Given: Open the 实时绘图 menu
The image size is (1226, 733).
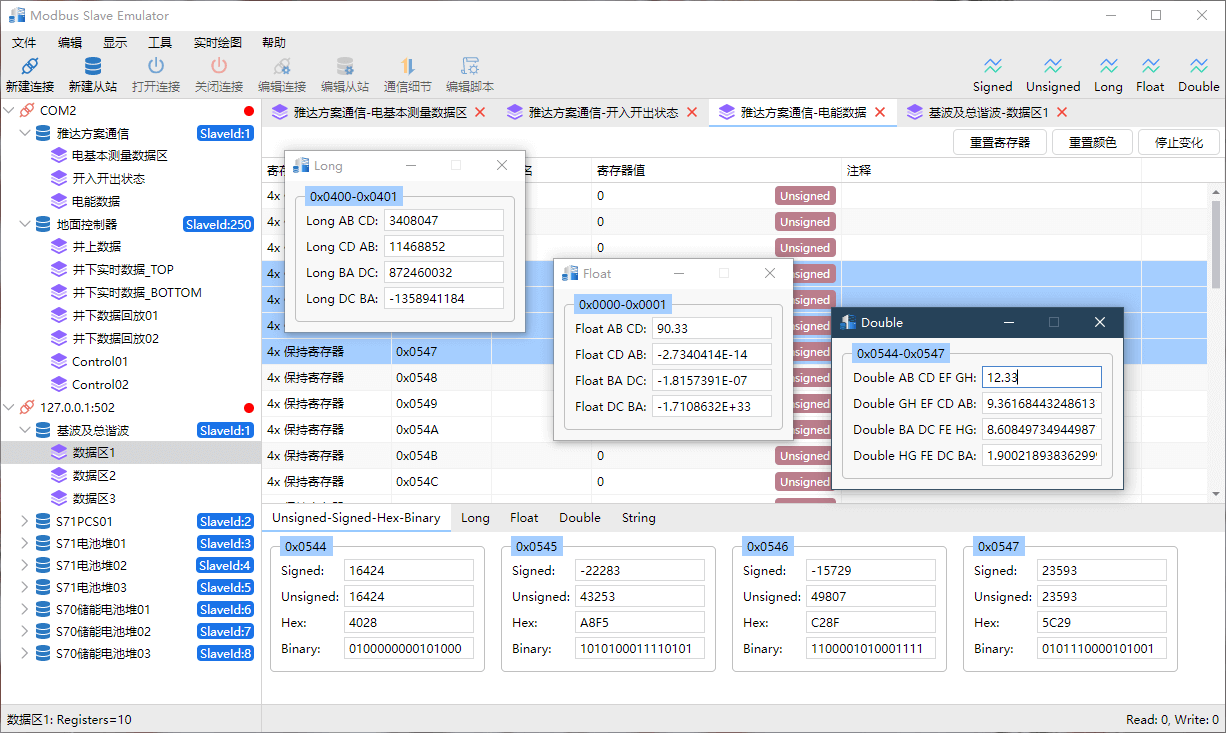Looking at the screenshot, I should click(x=217, y=42).
